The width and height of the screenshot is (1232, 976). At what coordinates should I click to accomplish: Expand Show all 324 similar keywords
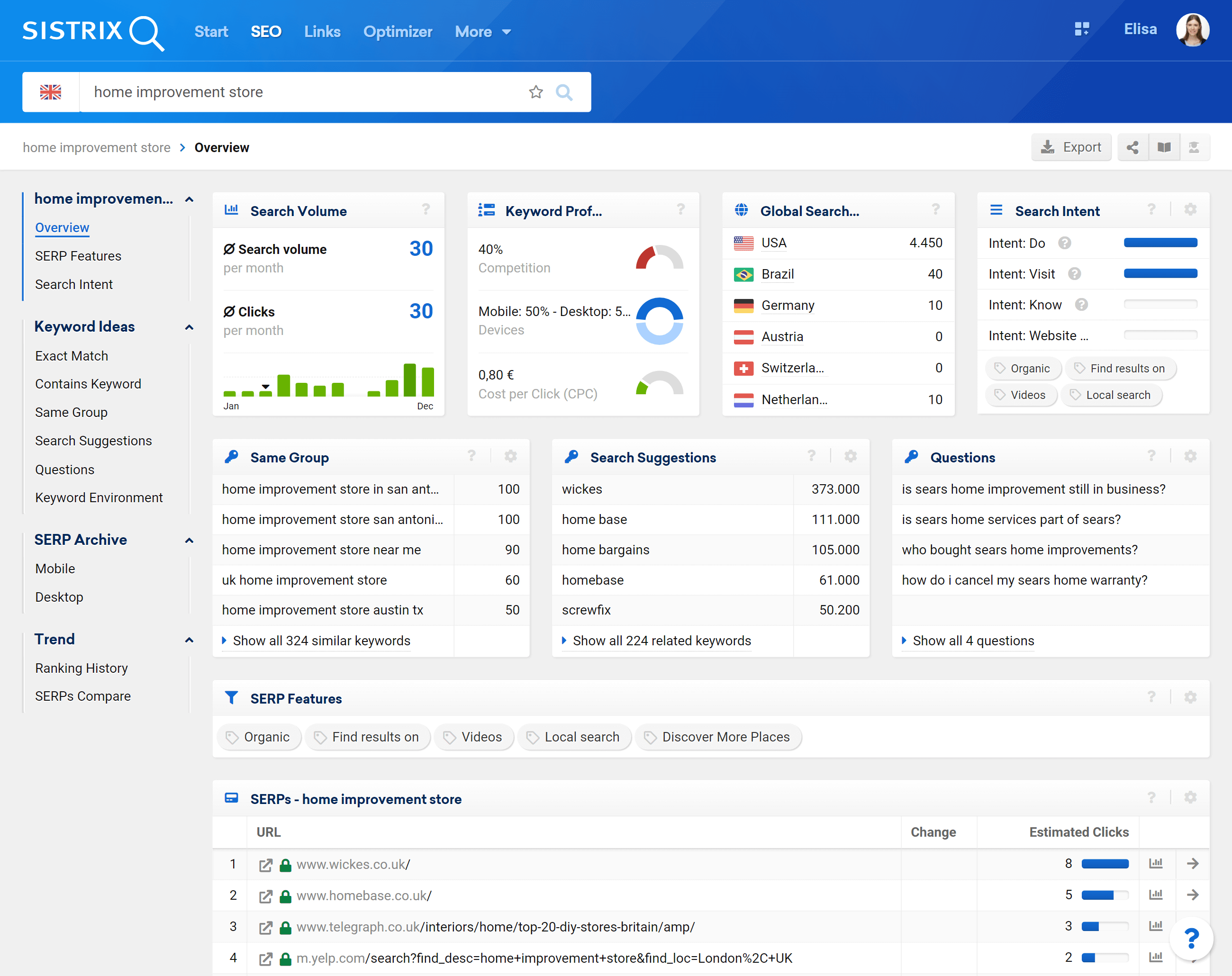(322, 641)
